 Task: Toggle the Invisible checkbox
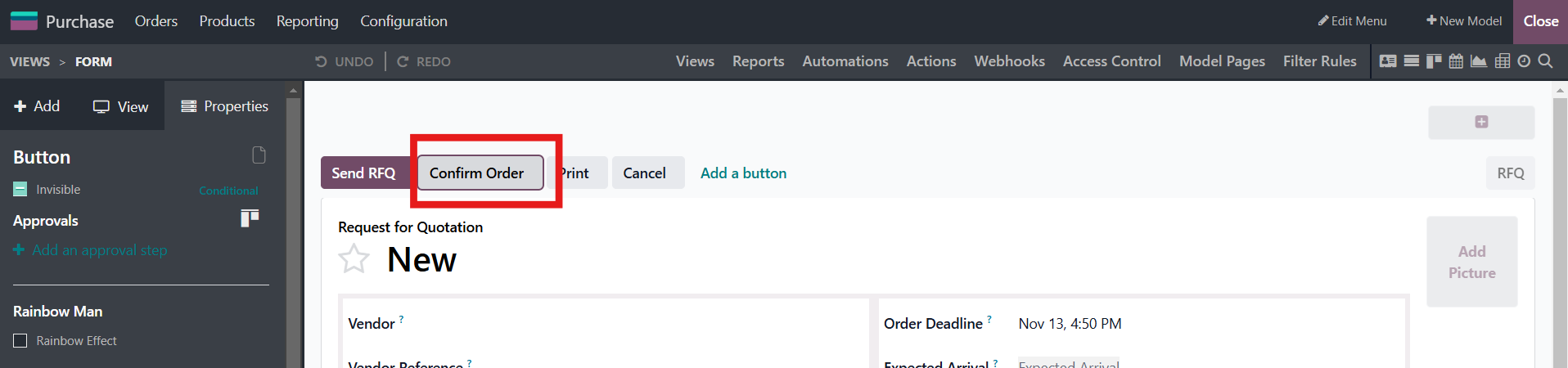coord(20,190)
